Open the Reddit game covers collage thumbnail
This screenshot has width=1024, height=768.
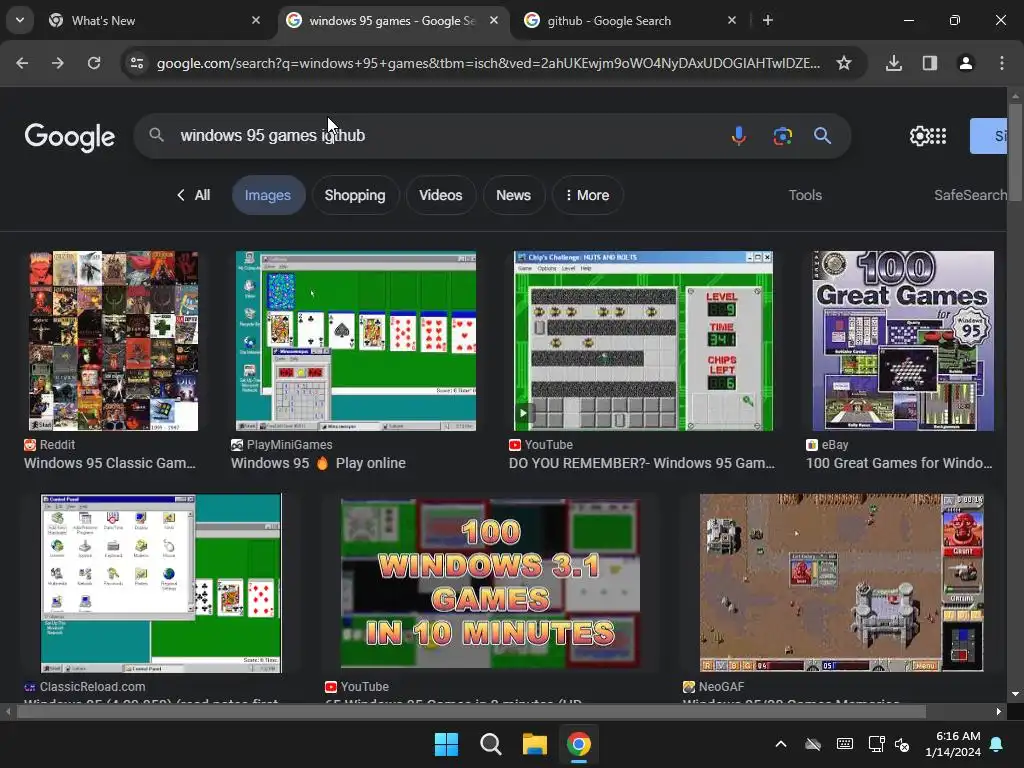(x=113, y=341)
